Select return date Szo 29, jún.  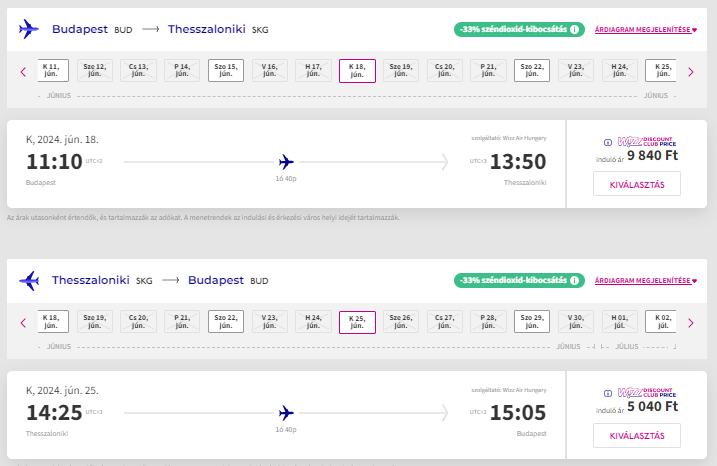(532, 321)
